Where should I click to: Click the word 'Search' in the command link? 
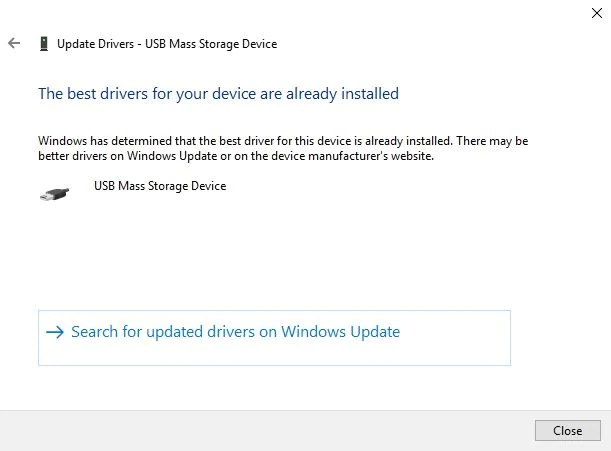(x=95, y=332)
